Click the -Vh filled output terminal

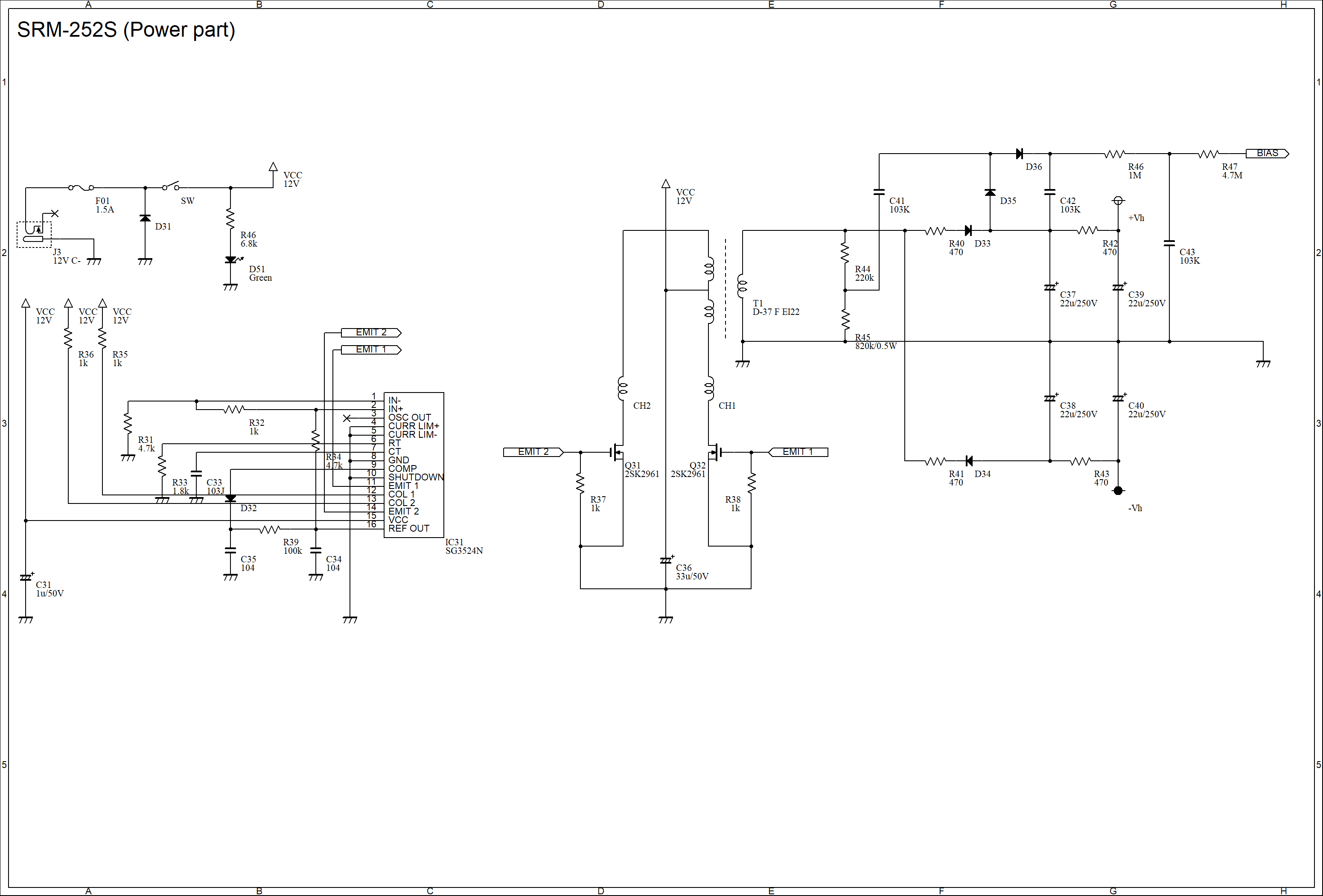point(1118,491)
